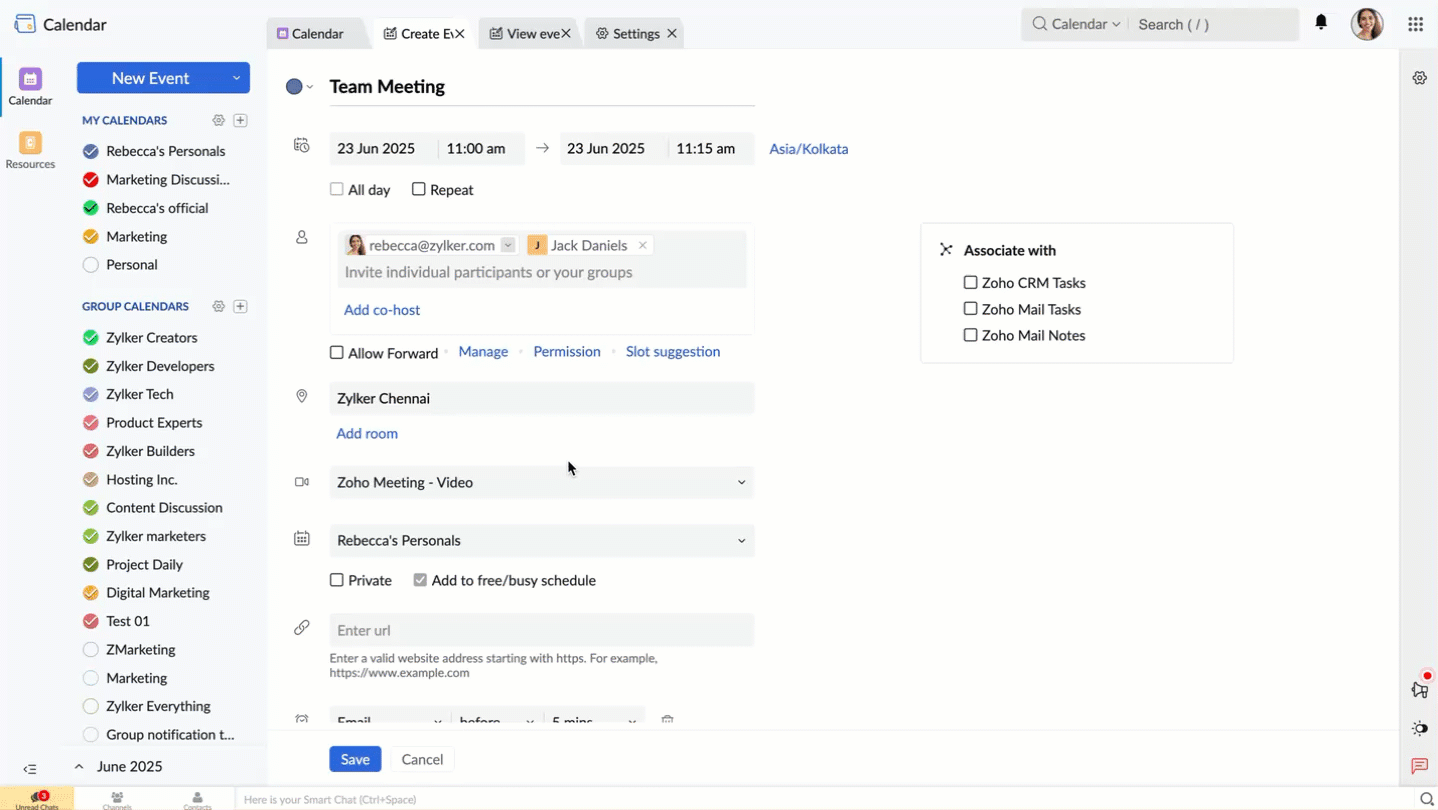Open My Calendars settings gear
The image size is (1438, 810).
click(218, 120)
